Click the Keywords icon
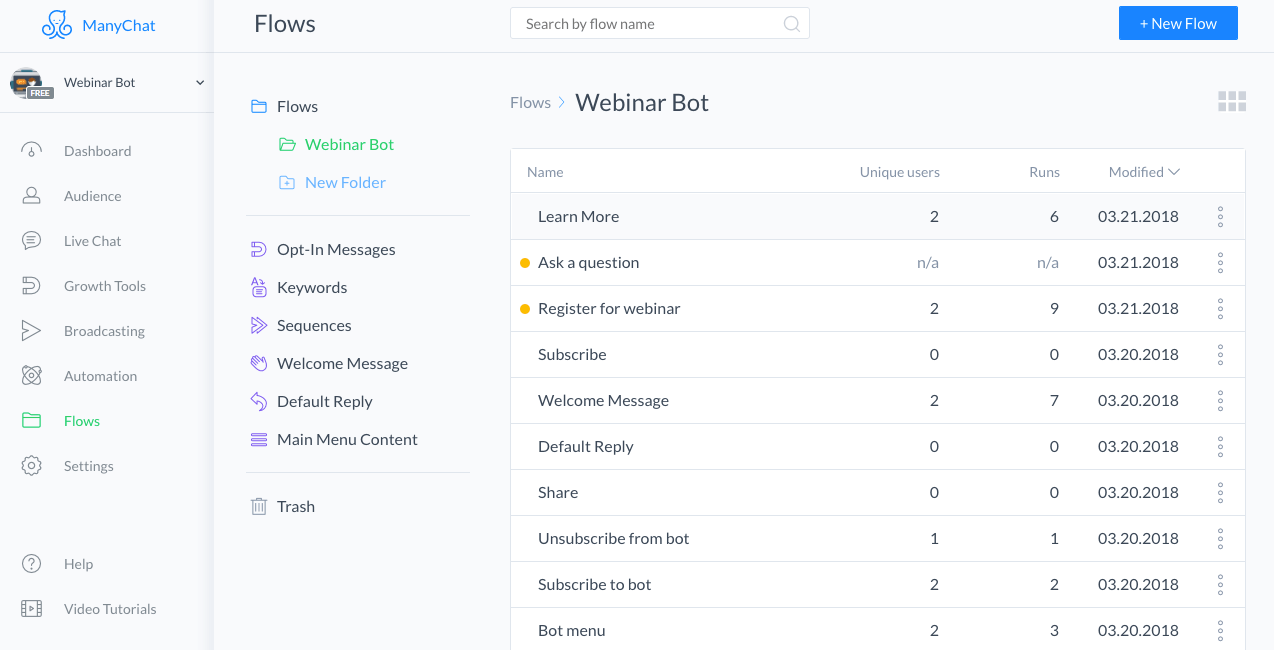Image resolution: width=1274 pixels, height=650 pixels. (x=260, y=287)
